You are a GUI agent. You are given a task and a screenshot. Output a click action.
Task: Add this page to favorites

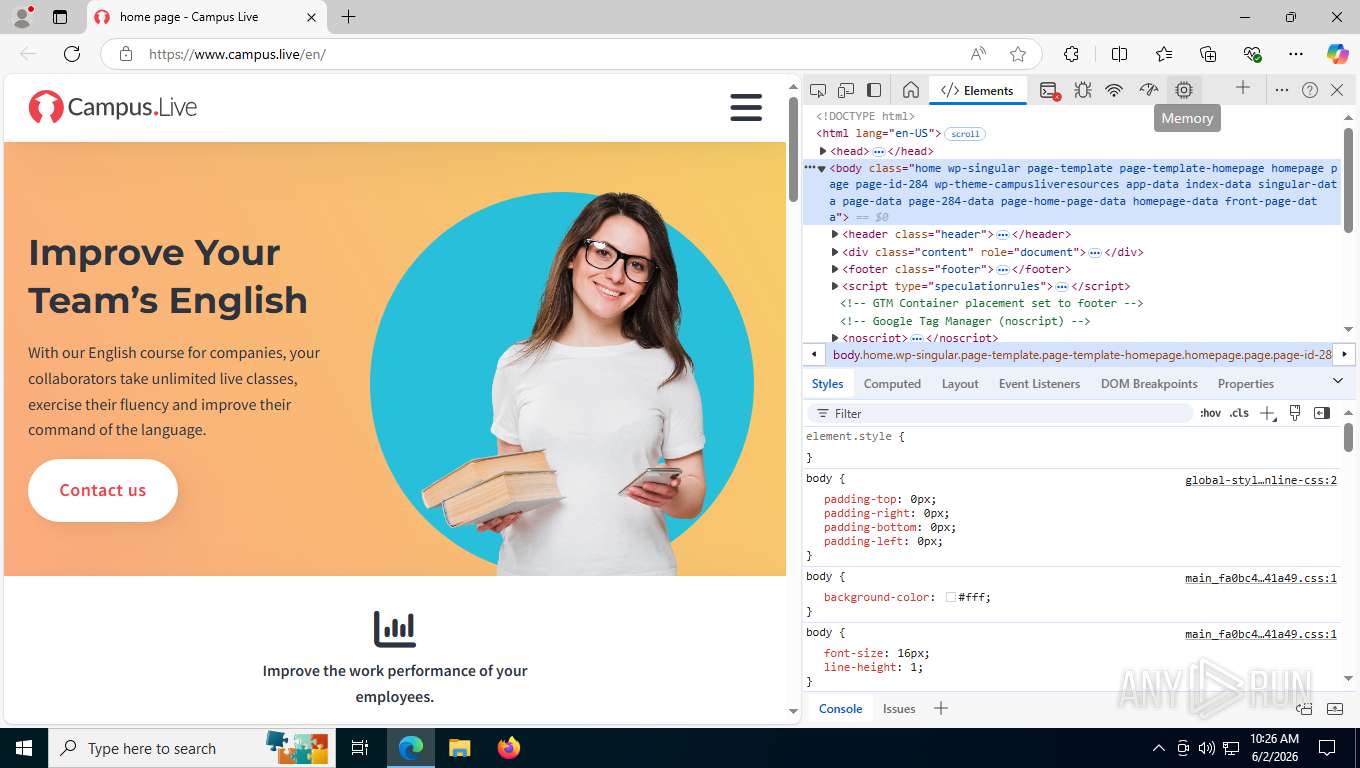(1018, 54)
